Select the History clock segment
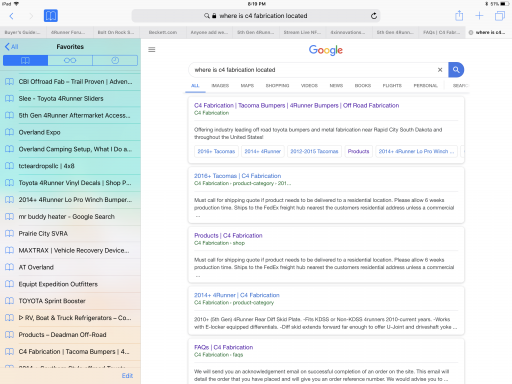 tap(115, 60)
